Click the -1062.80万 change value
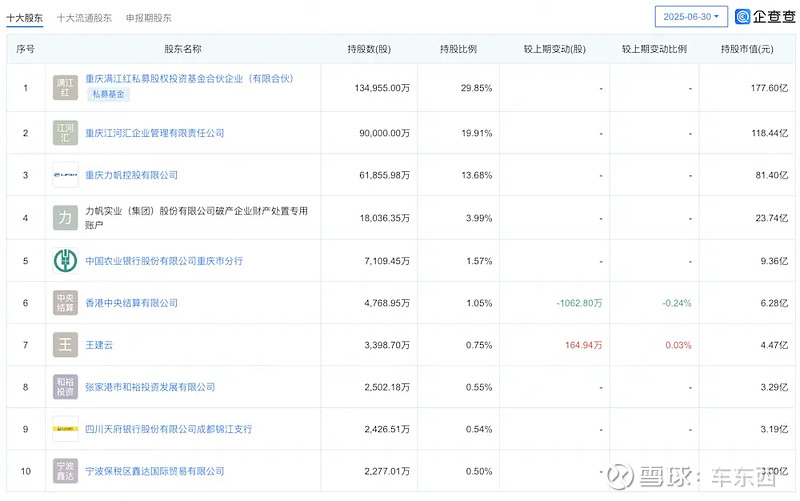Screen dimensions: 800x501 pos(579,303)
